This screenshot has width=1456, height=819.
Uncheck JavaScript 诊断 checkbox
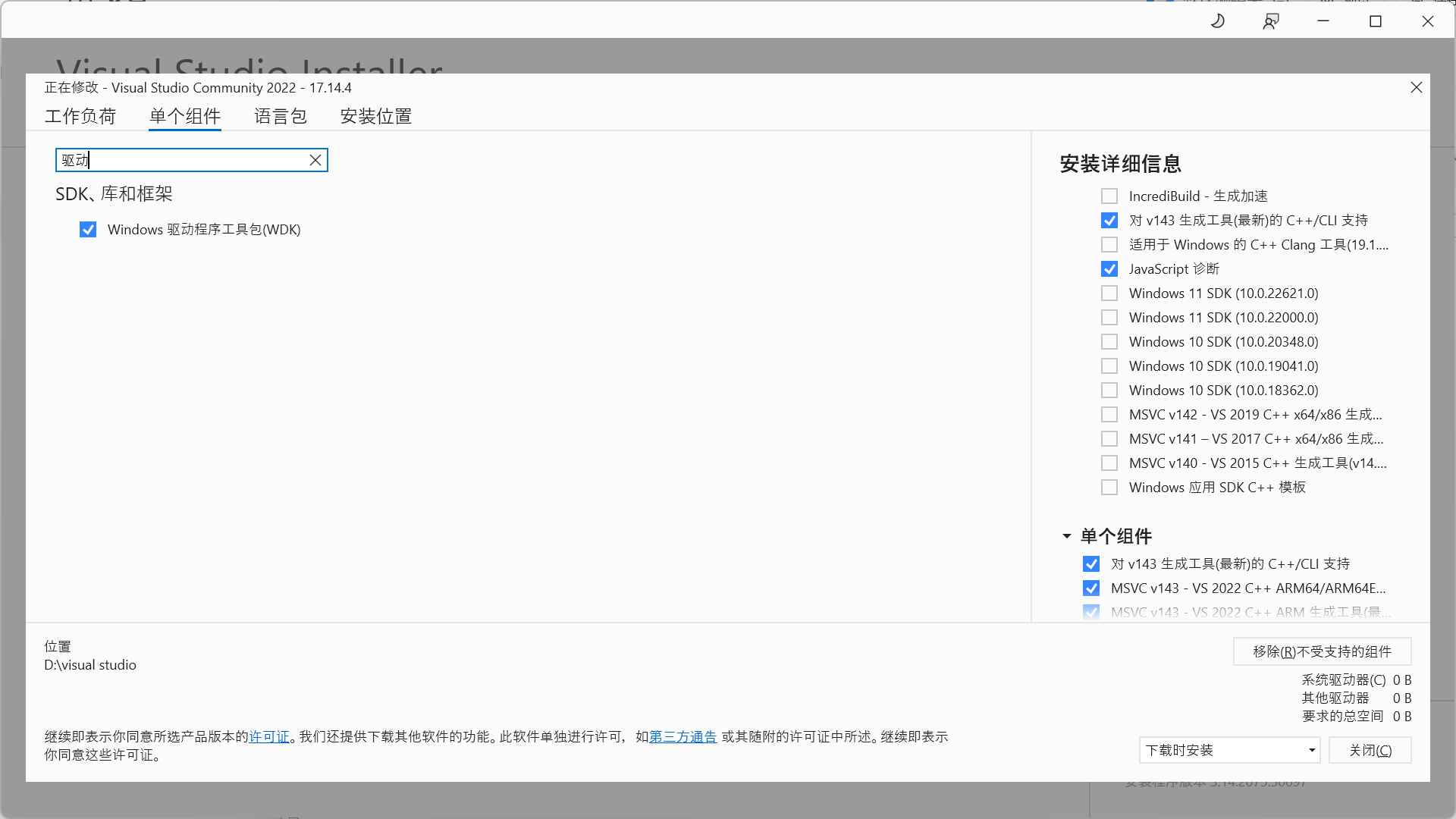click(1109, 269)
